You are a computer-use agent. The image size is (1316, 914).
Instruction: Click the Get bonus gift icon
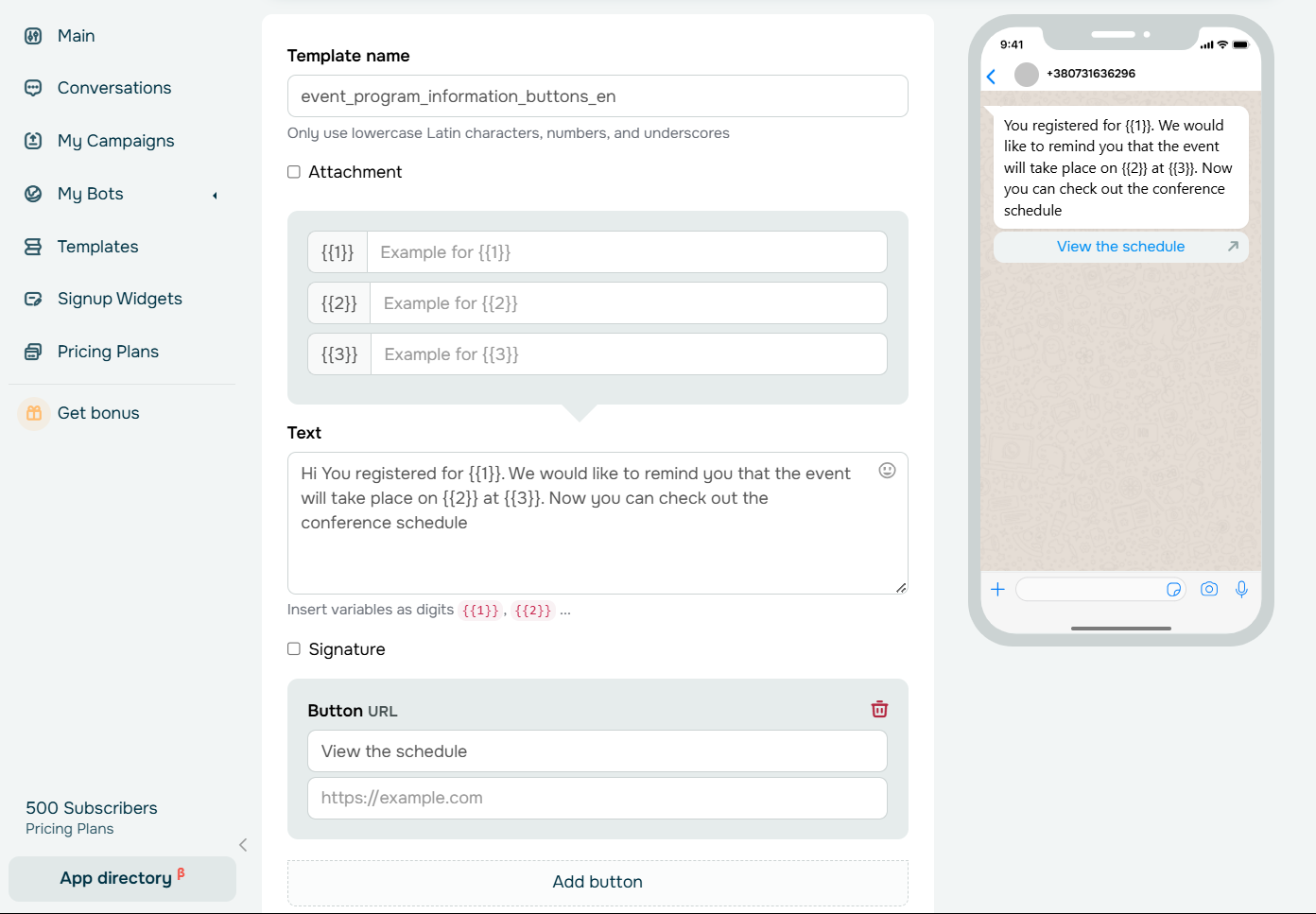pos(34,413)
